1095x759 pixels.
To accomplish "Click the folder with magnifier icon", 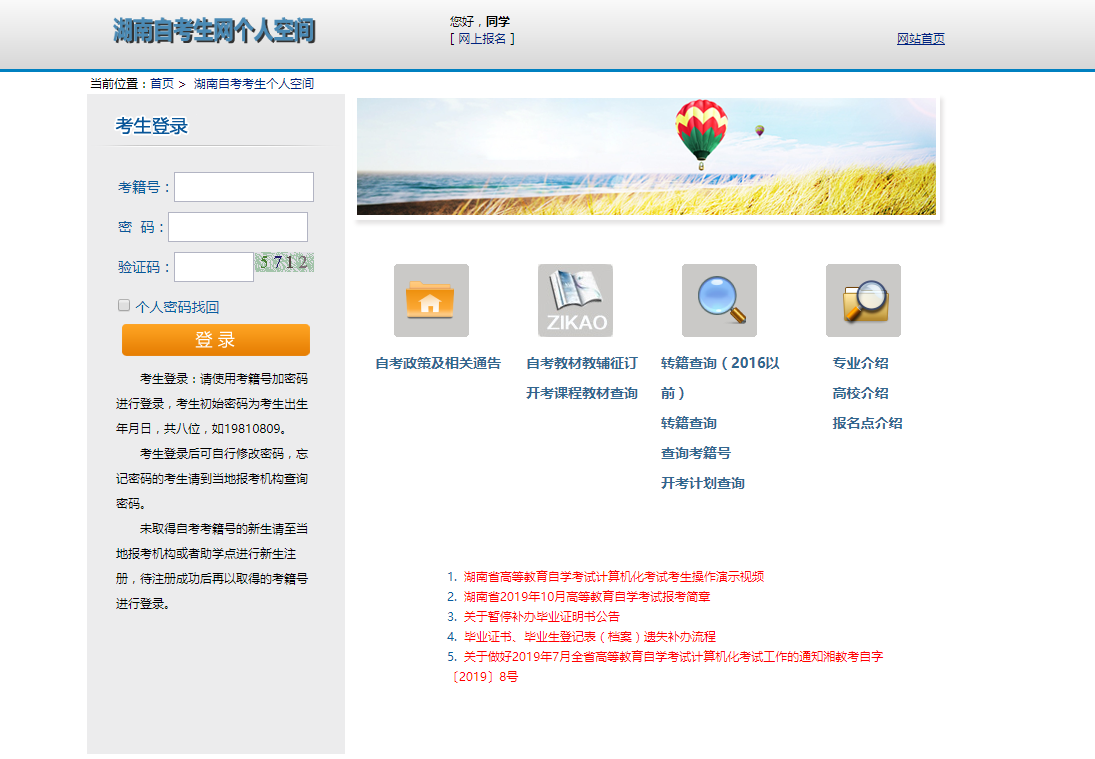I will (863, 300).
